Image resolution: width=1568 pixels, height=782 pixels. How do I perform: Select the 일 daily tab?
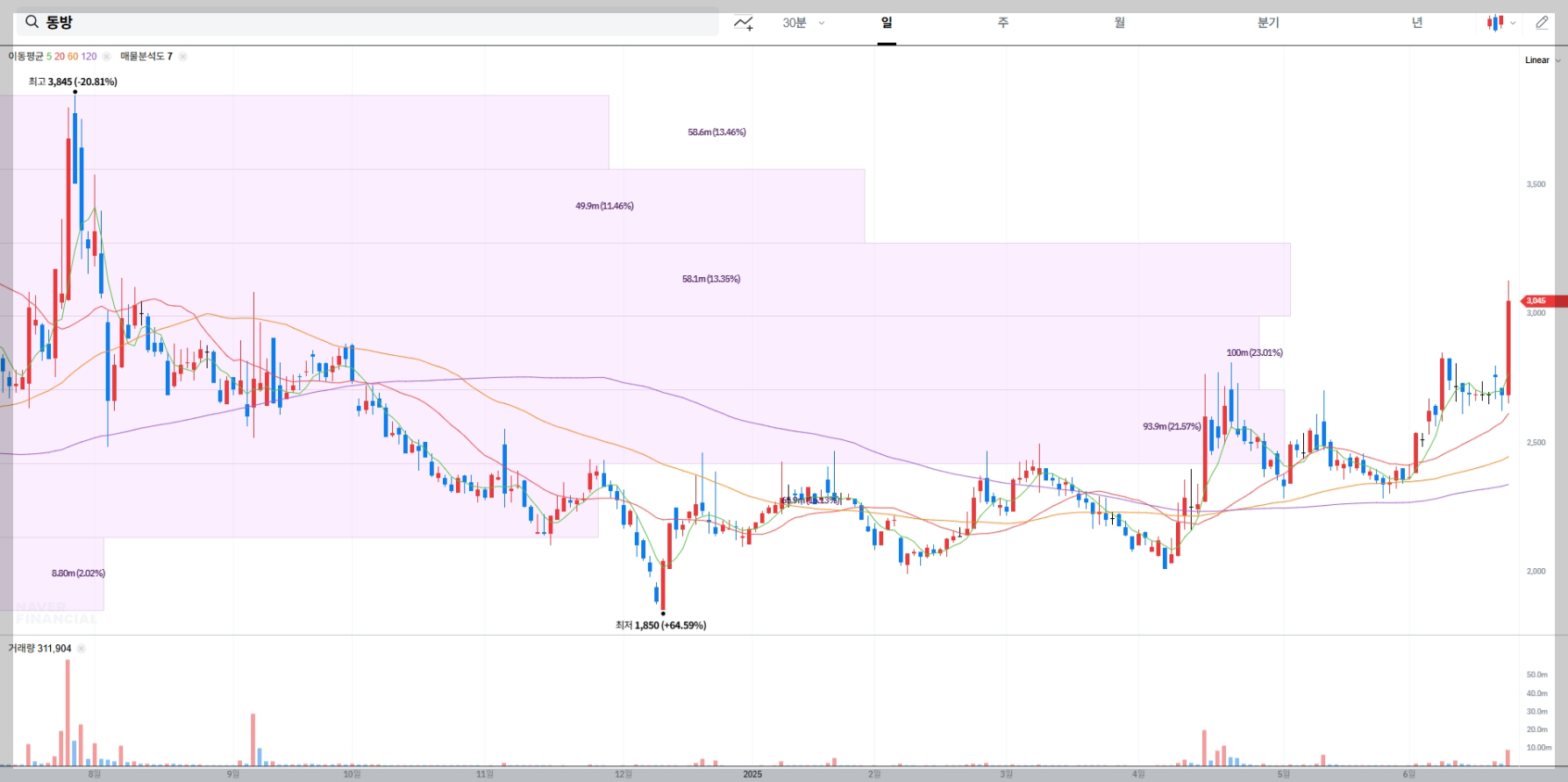tap(887, 23)
